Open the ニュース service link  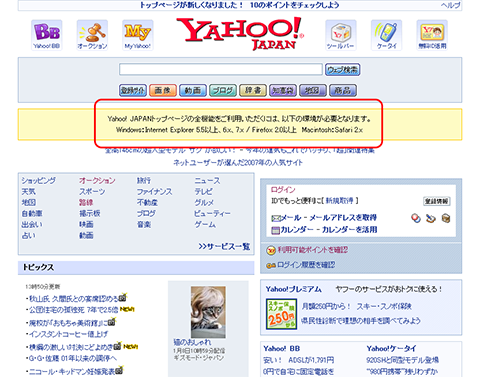point(207,181)
